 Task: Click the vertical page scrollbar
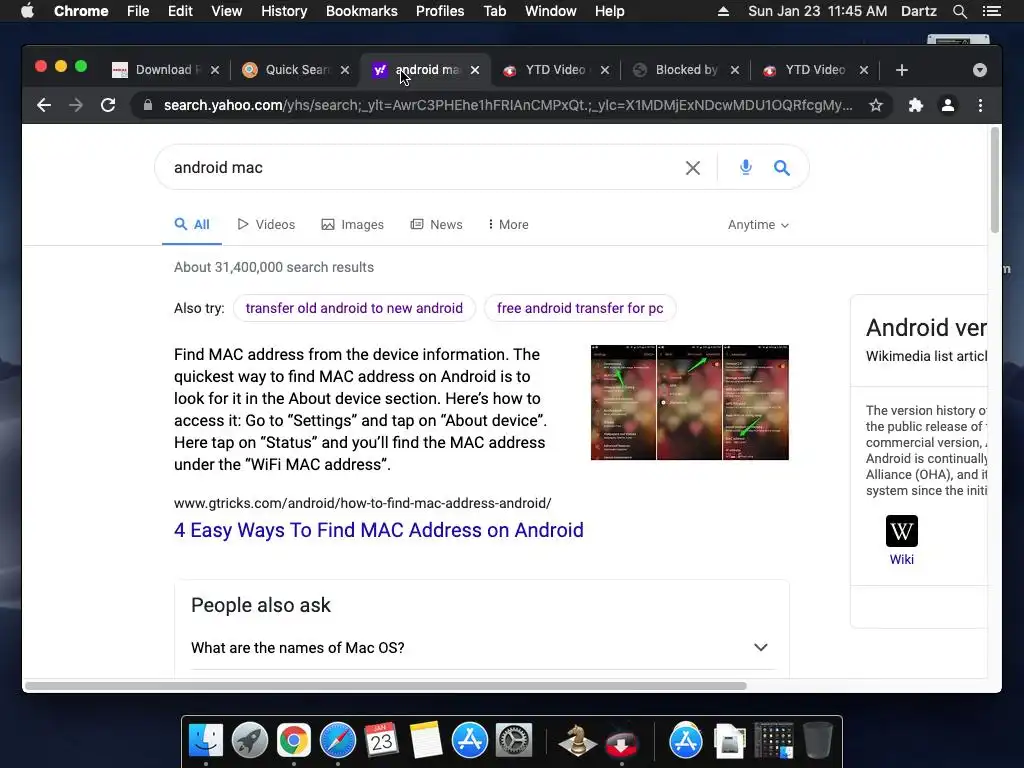coord(995,180)
